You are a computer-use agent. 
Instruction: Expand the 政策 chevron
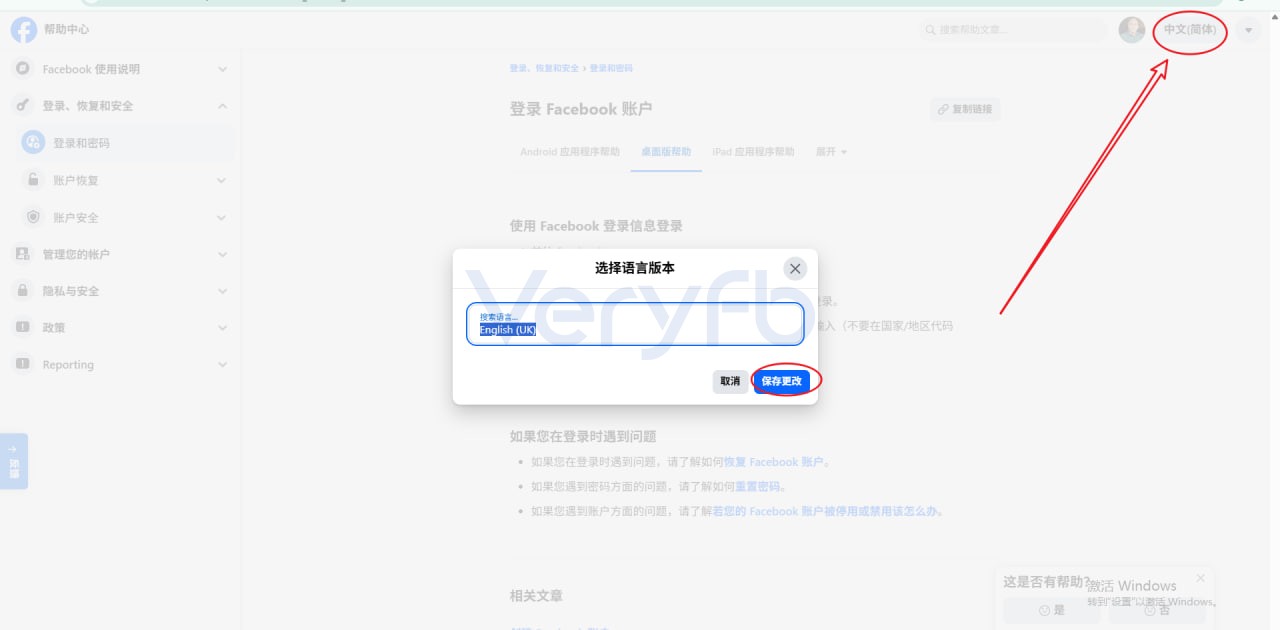click(x=222, y=327)
